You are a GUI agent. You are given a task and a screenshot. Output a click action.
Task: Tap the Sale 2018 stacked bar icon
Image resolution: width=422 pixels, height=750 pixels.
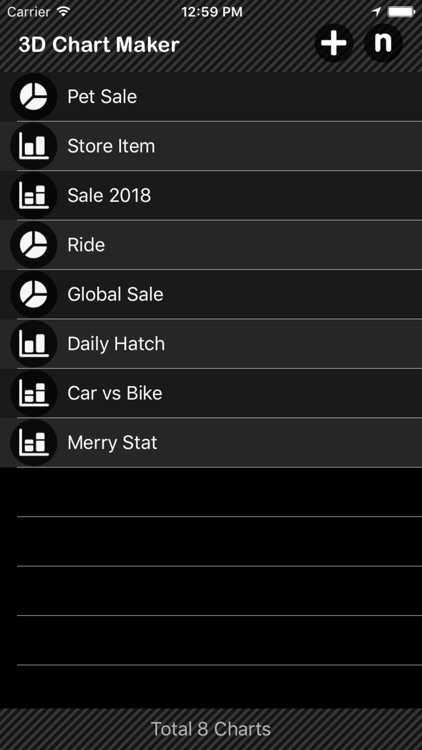[x=33, y=196]
